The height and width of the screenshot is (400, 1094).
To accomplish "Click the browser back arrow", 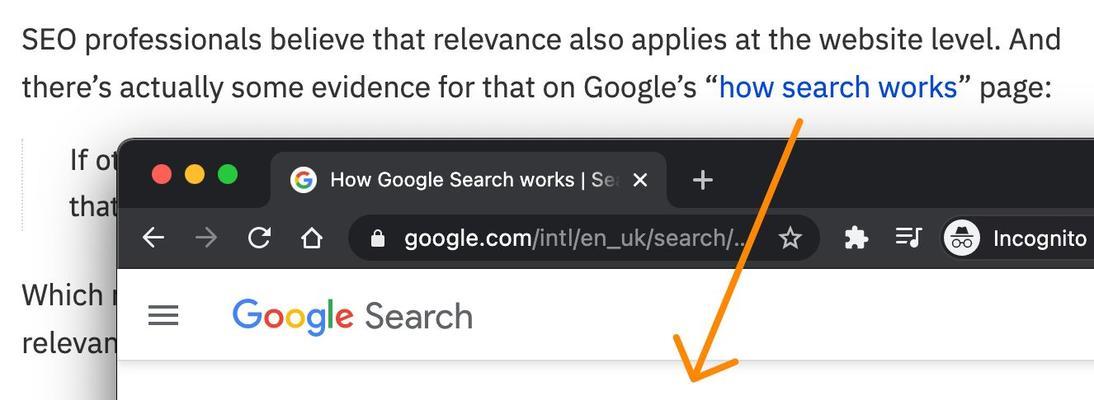I will pos(153,238).
